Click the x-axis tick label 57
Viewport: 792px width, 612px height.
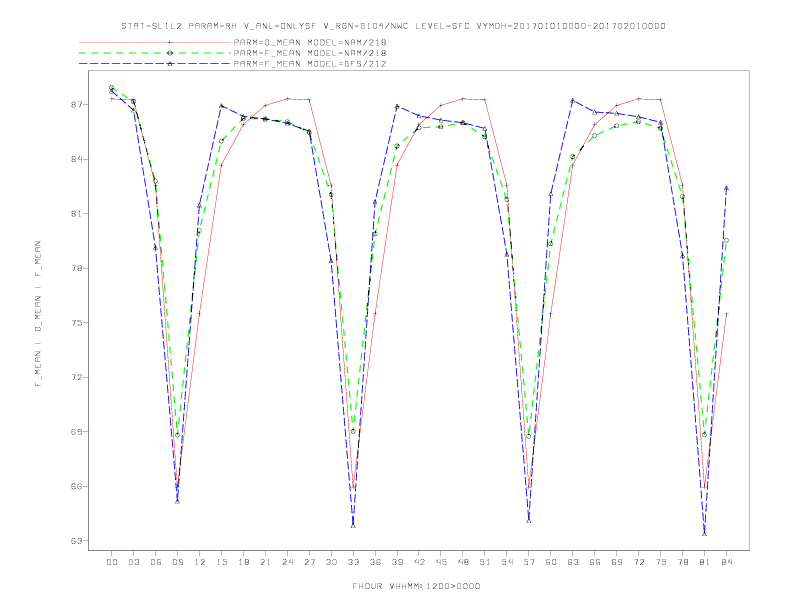pyautogui.click(x=529, y=562)
